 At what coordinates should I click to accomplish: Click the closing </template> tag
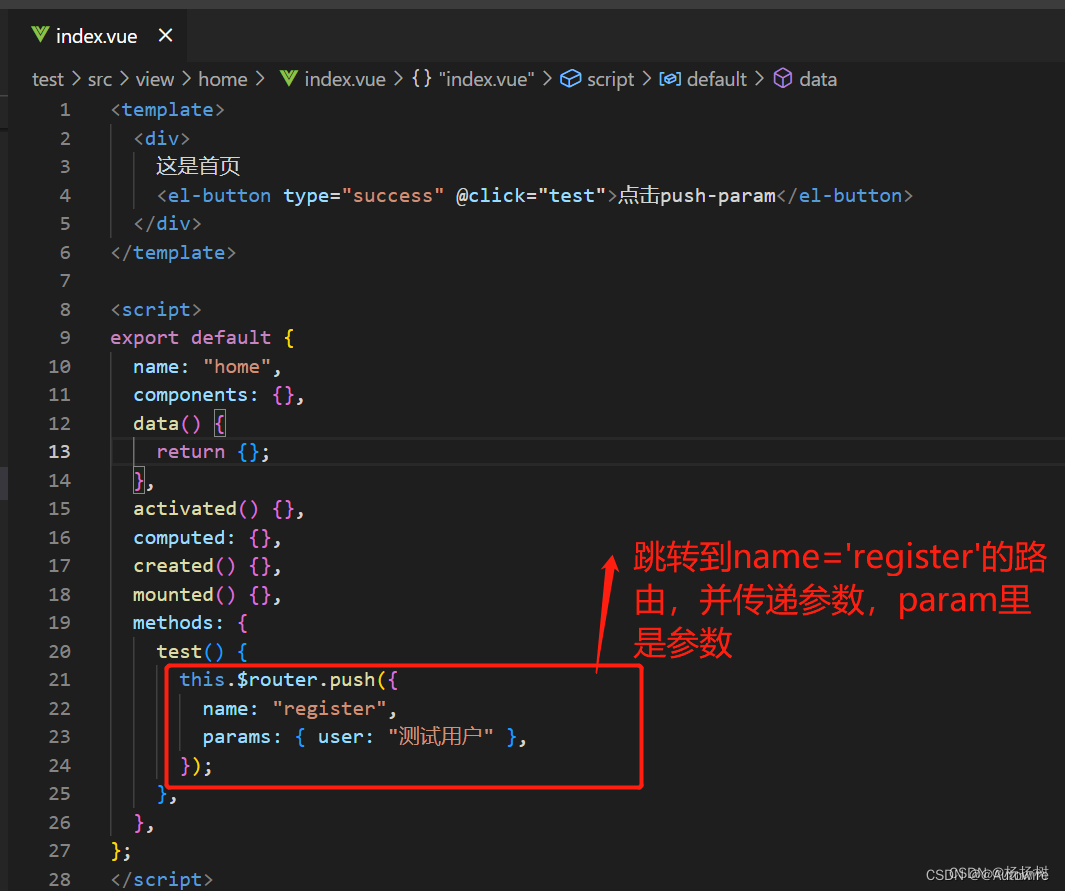tap(173, 253)
